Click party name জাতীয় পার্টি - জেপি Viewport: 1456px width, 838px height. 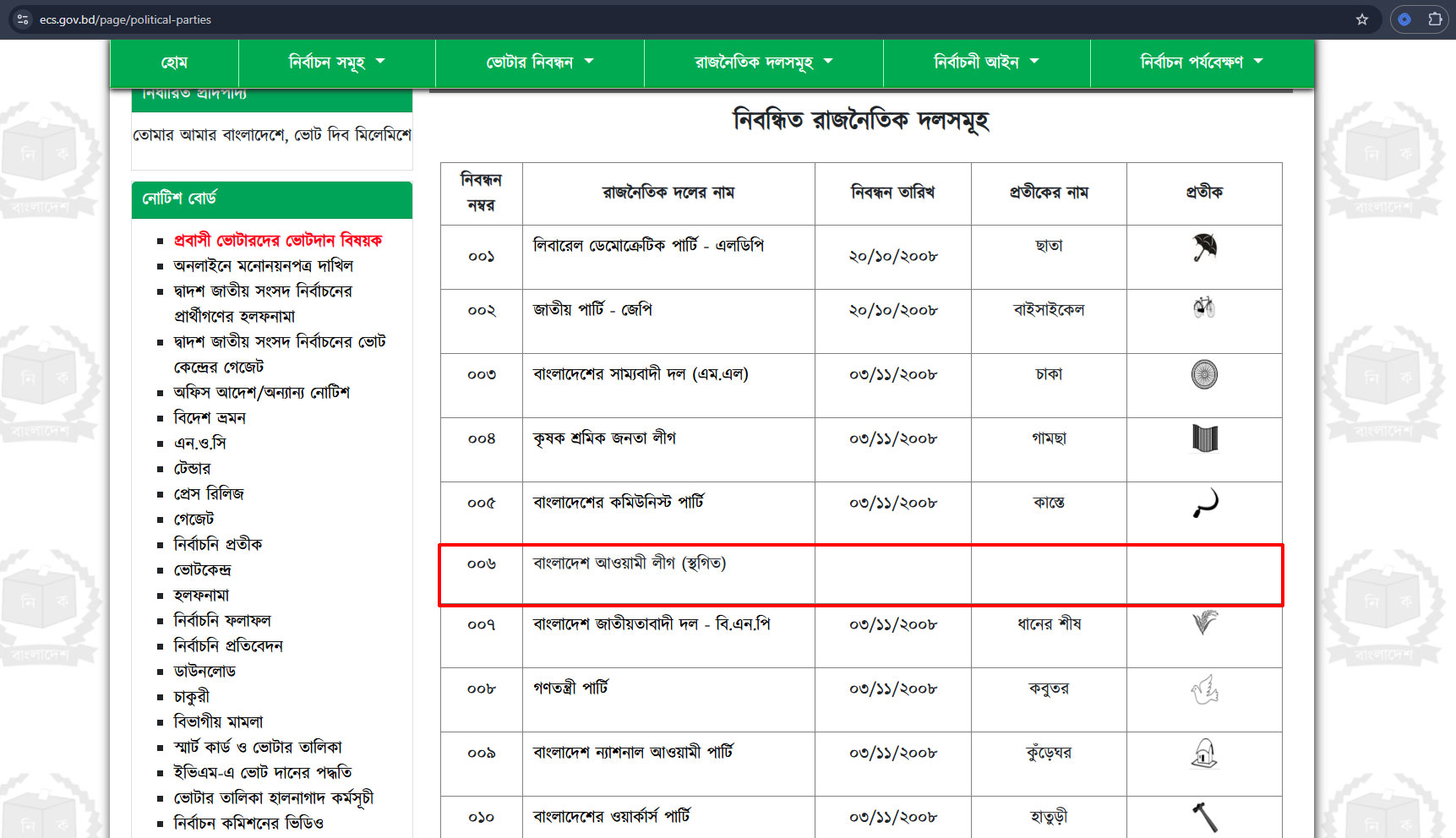point(592,310)
